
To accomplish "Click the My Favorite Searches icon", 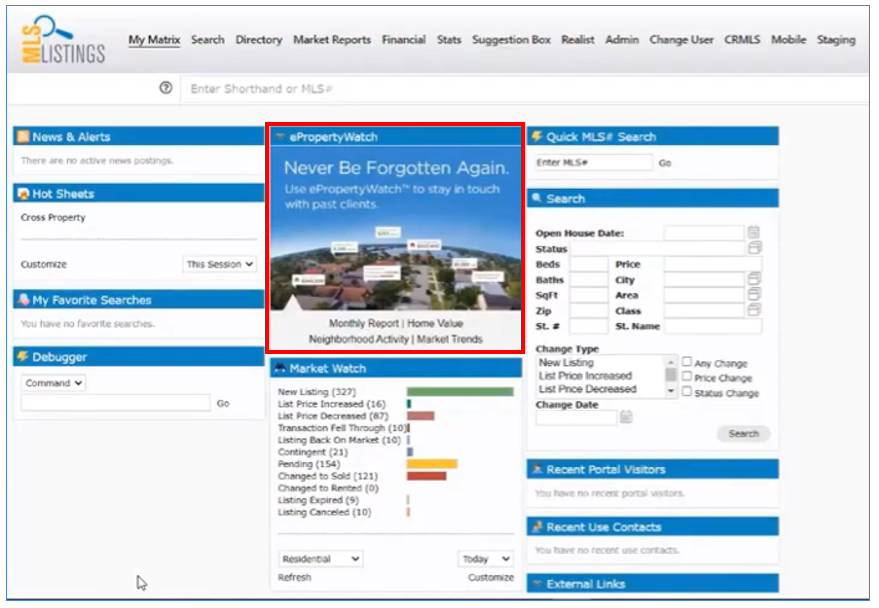I will [23, 300].
